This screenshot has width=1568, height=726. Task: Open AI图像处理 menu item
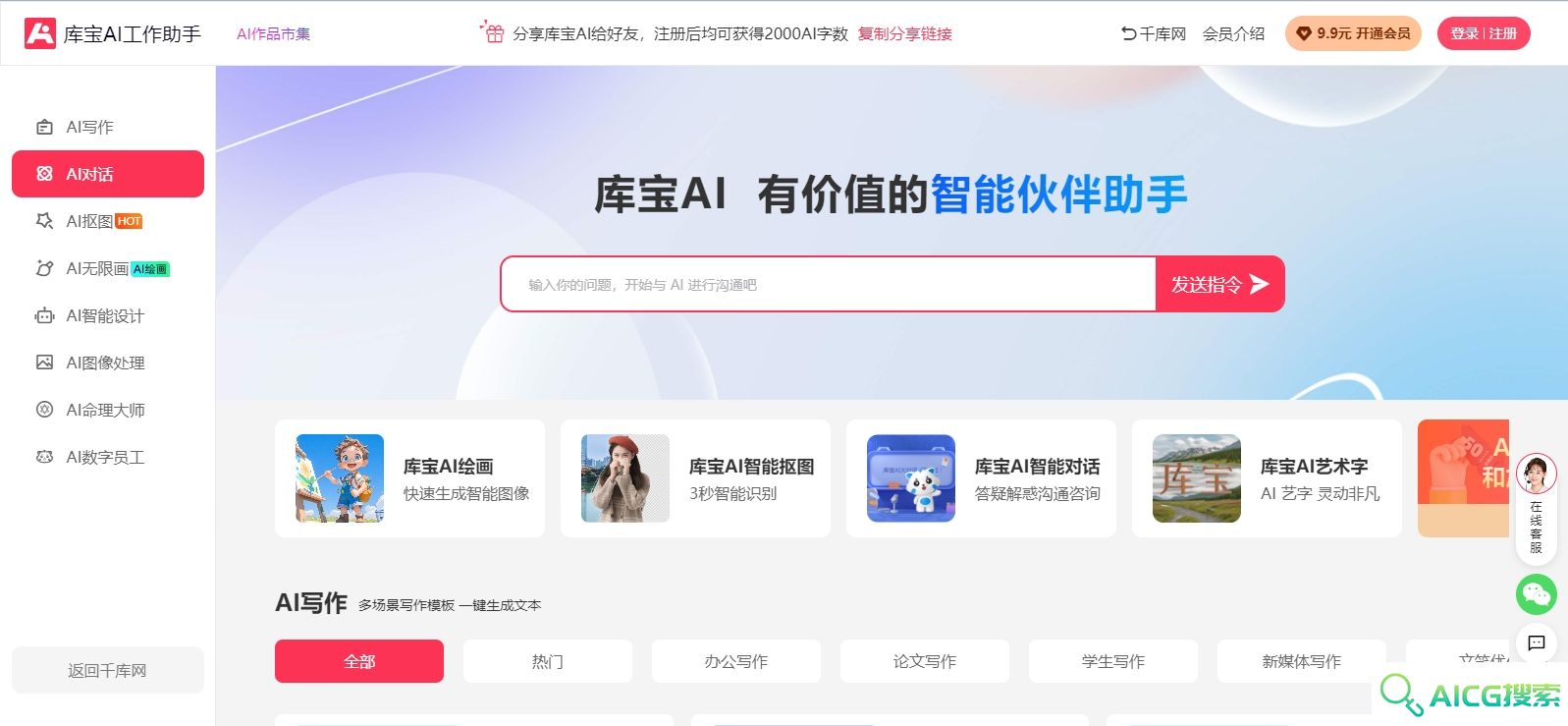(x=108, y=363)
